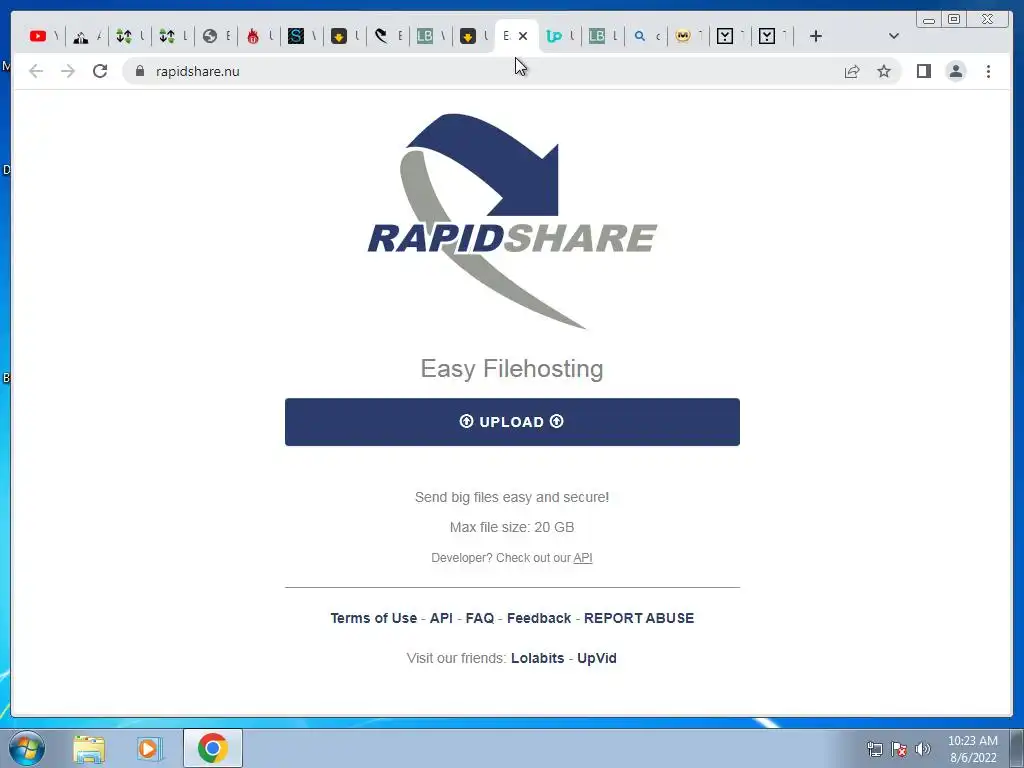Viewport: 1024px width, 768px height.
Task: Expand the tab search dropdown arrow
Action: click(x=894, y=36)
